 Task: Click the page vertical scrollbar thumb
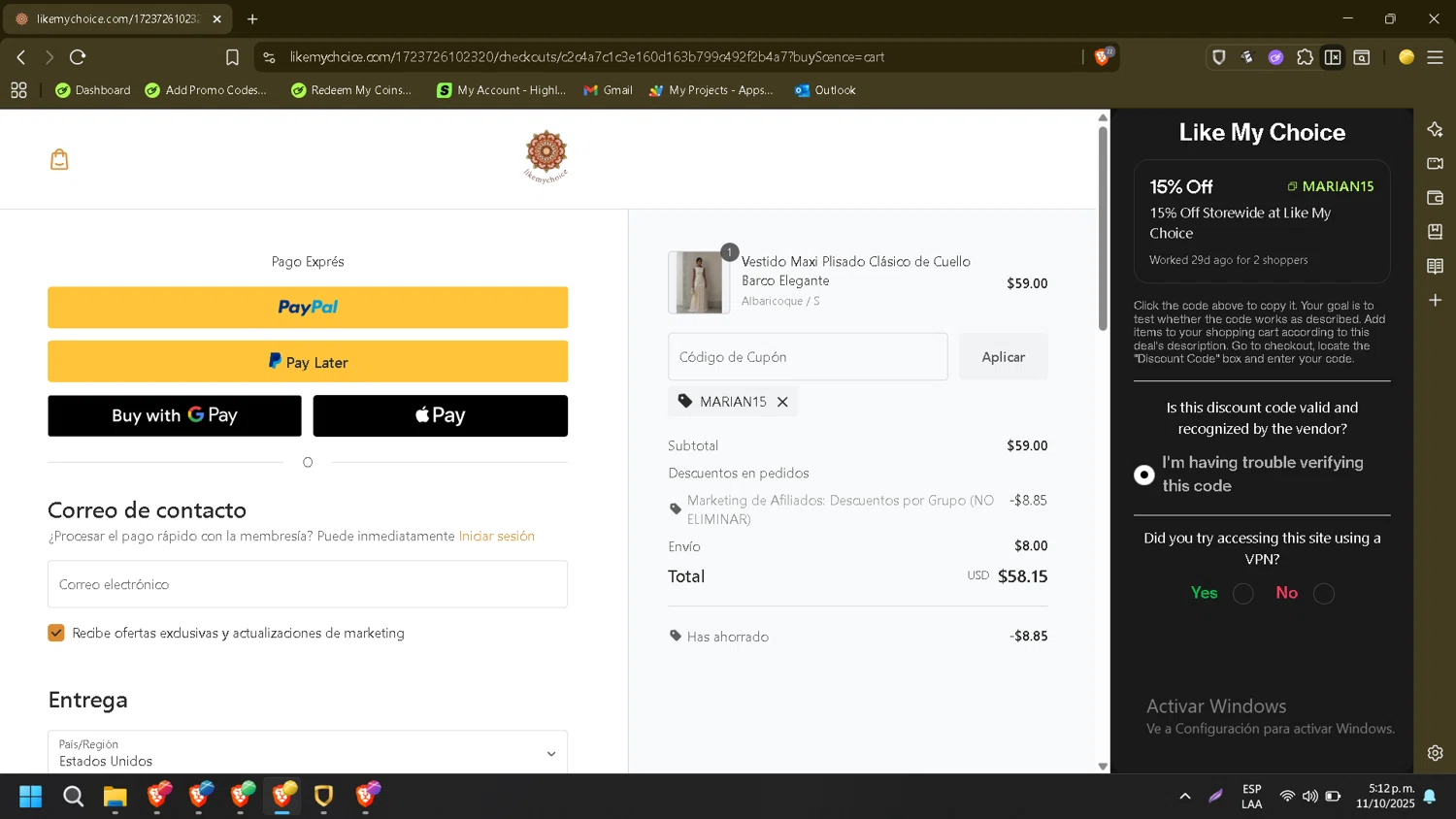coord(1103,228)
